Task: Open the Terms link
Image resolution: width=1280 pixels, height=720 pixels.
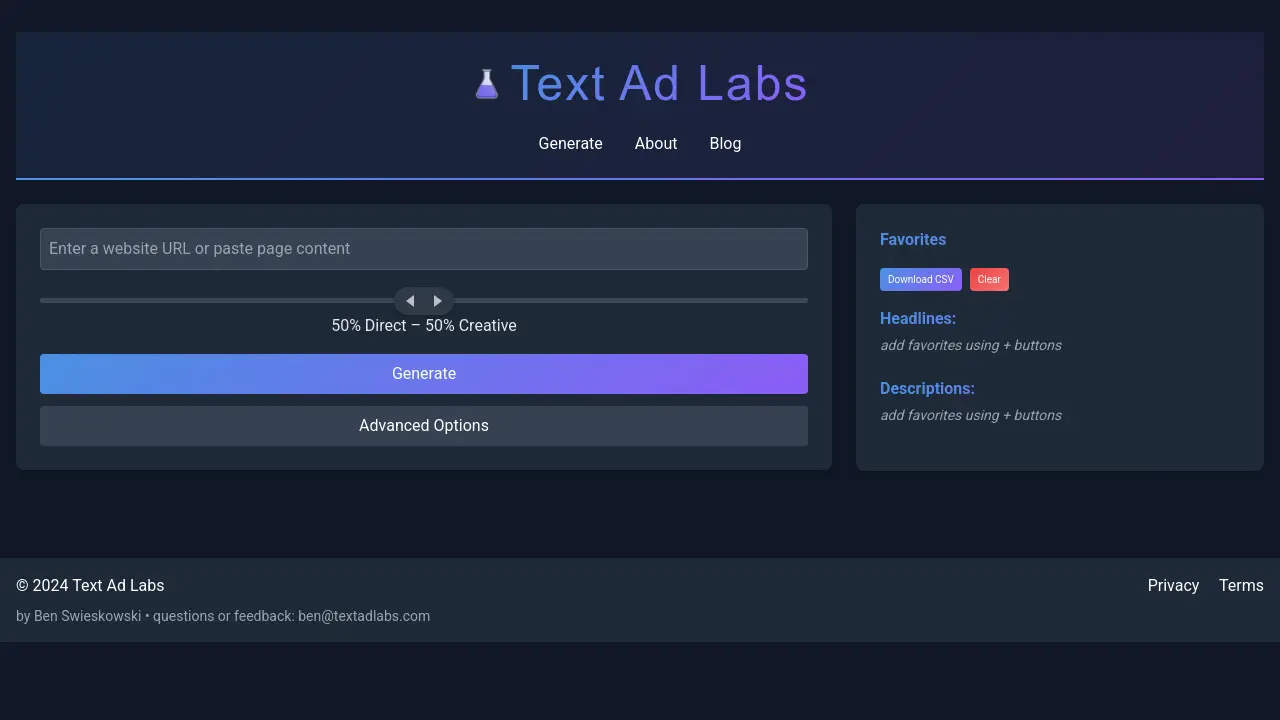Action: (x=1241, y=586)
